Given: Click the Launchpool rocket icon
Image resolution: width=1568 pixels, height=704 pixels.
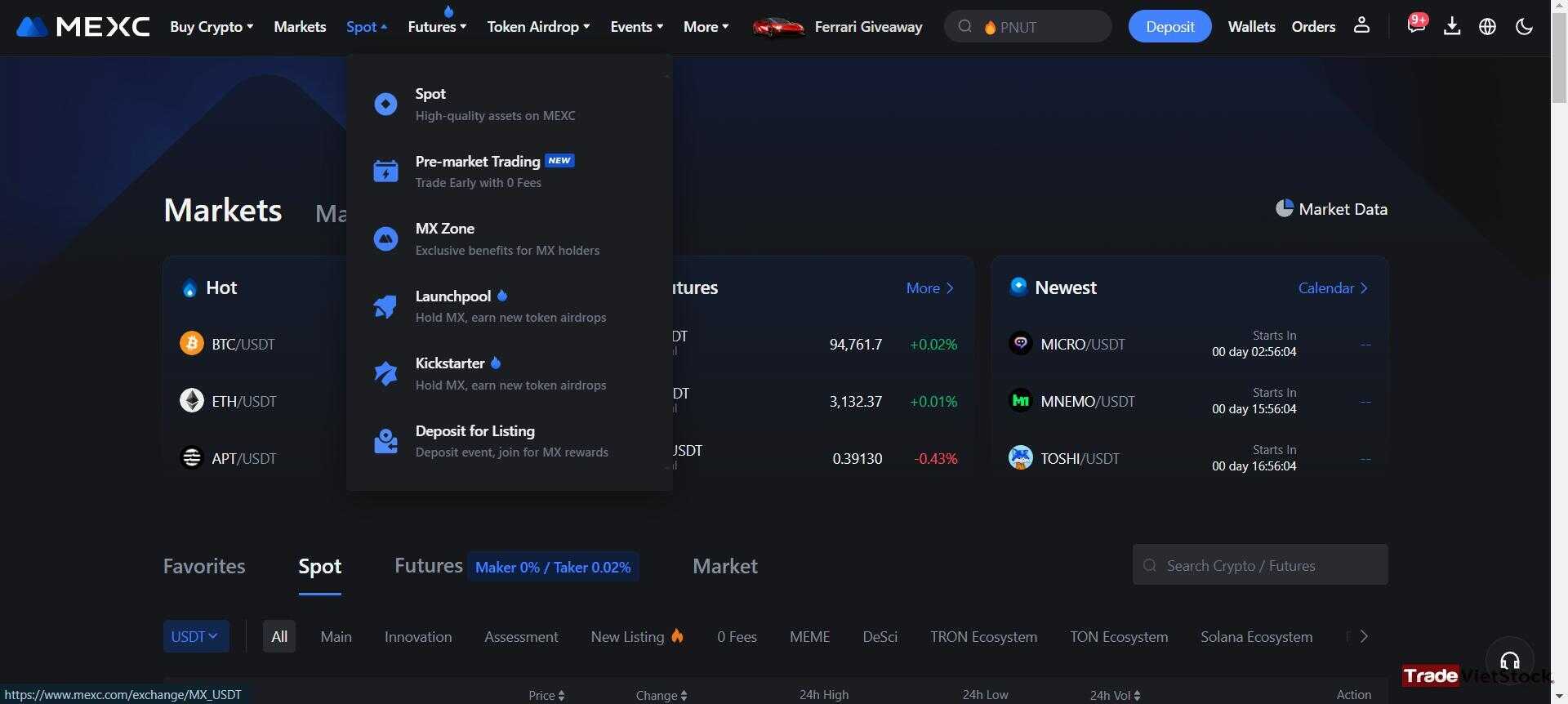Looking at the screenshot, I should 385,306.
